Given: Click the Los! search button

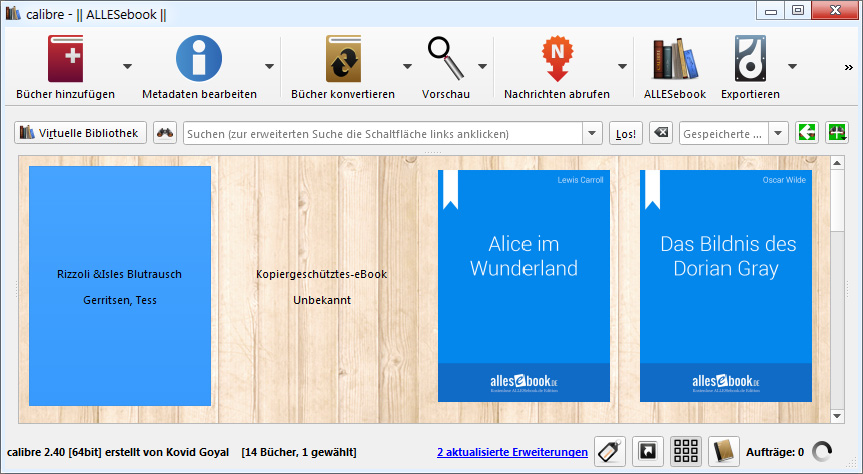Looking at the screenshot, I should coord(626,134).
